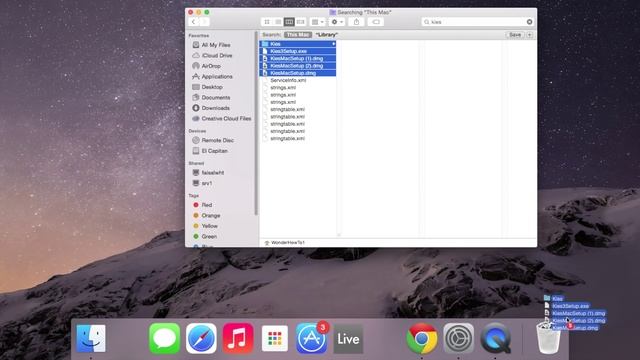Save the current search
640x360 pixels.
pyautogui.click(x=515, y=35)
